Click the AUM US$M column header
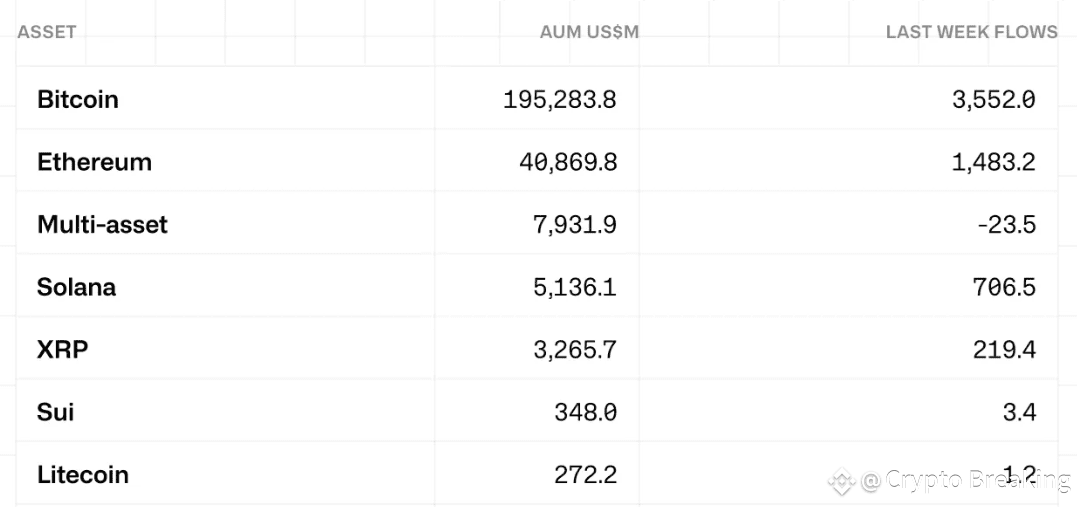 click(589, 32)
